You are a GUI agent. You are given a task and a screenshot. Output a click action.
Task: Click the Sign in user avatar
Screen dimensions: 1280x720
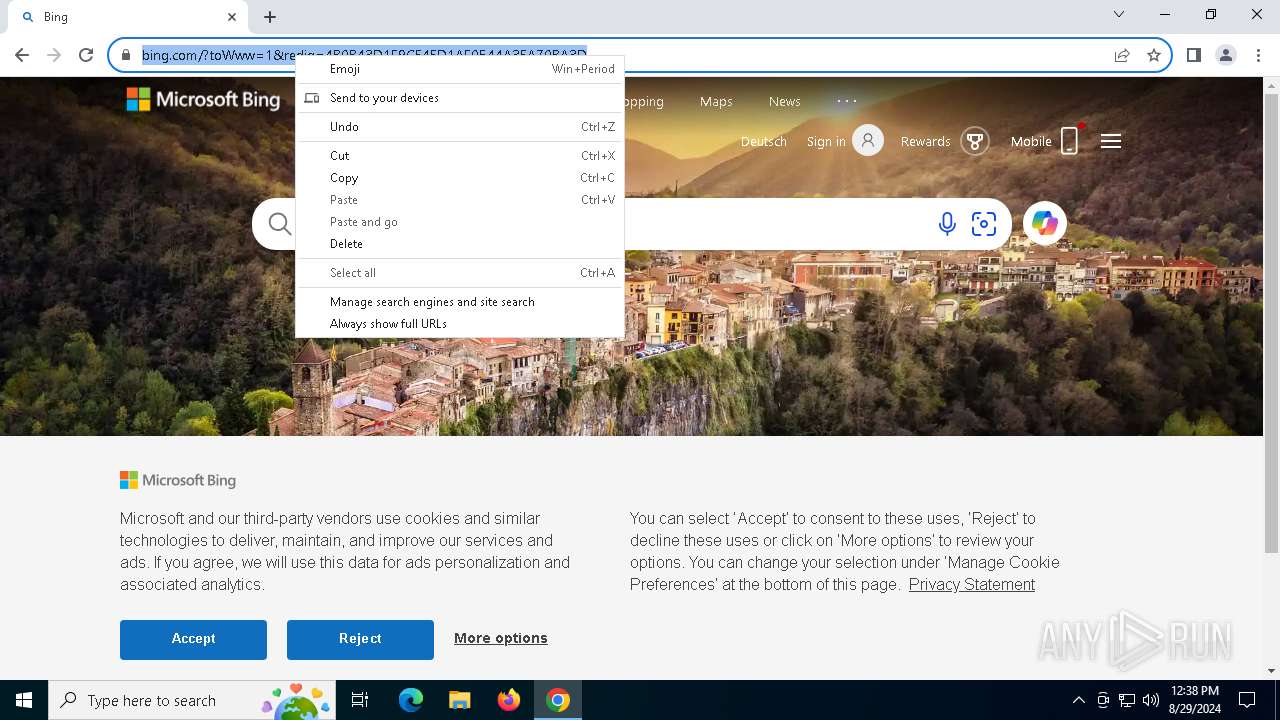click(868, 141)
